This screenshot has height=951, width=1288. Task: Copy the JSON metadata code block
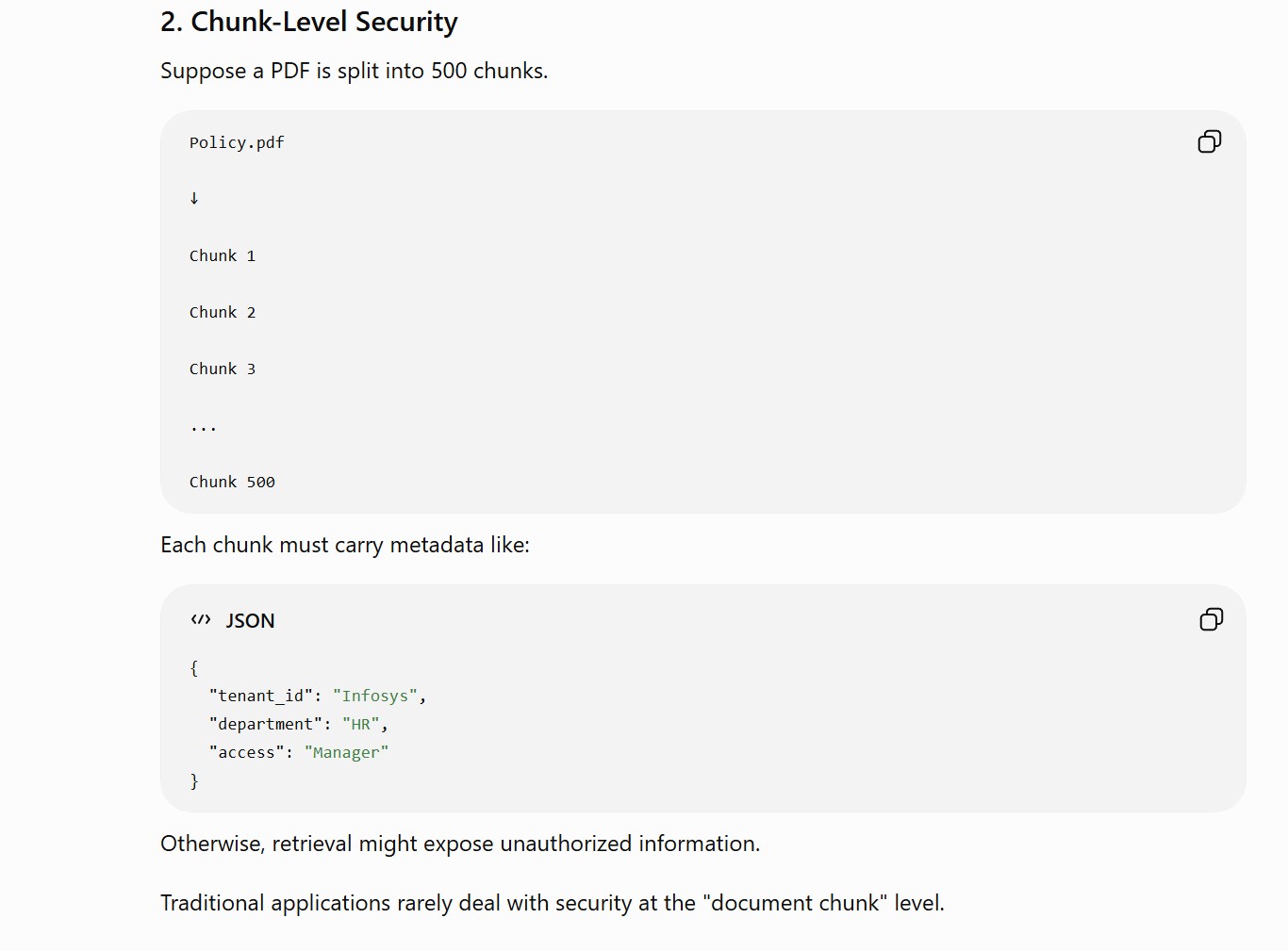(x=1212, y=619)
